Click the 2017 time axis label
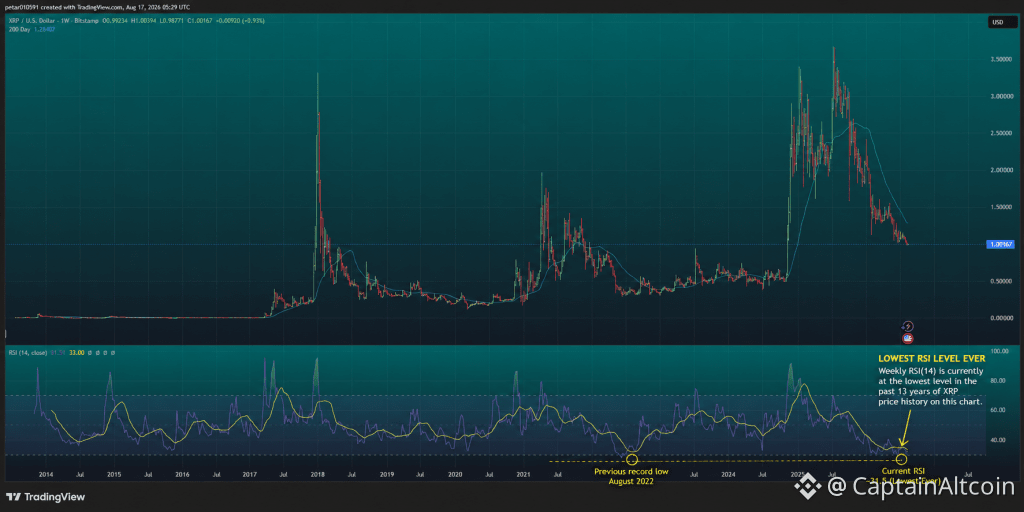 [250, 475]
